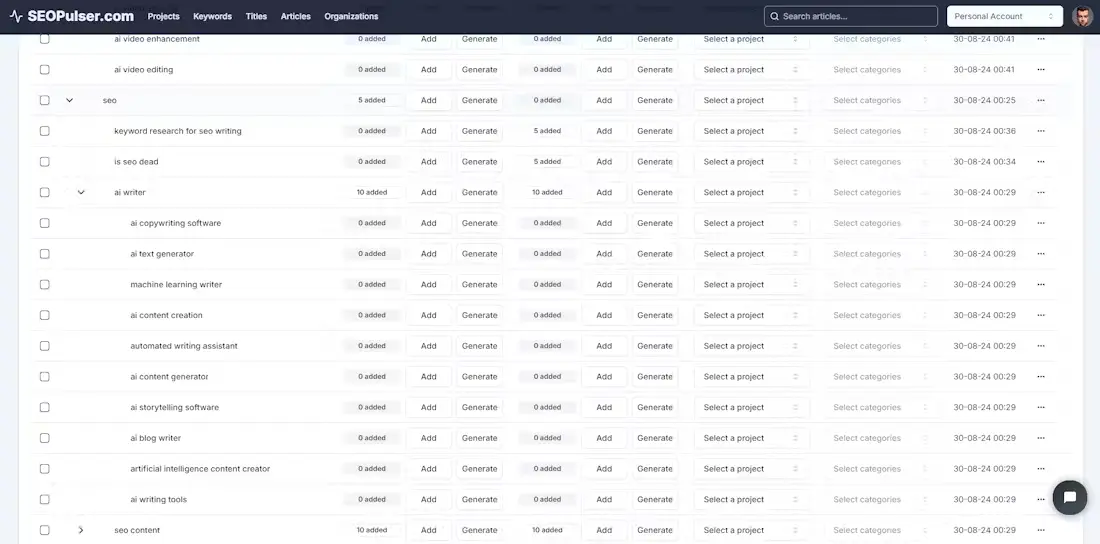Go to the Keywords menu item
The height and width of the screenshot is (544, 1100).
coord(212,16)
